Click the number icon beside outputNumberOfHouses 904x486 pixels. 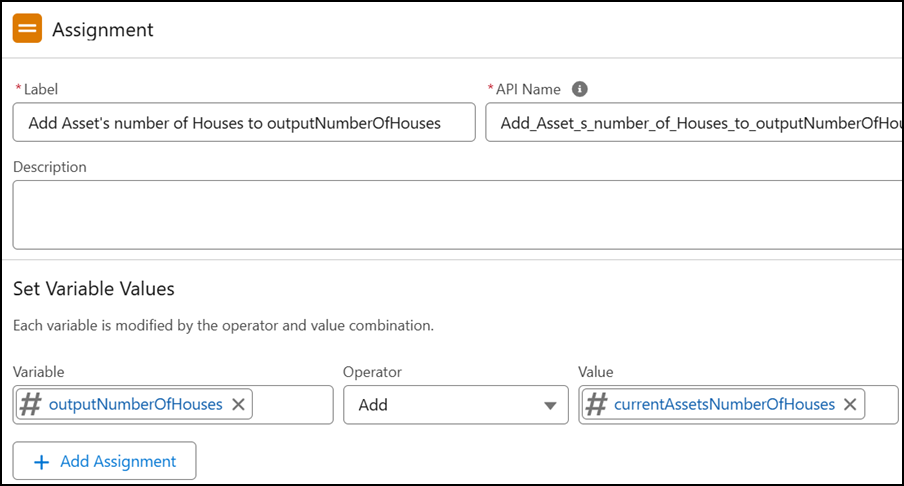(x=31, y=404)
